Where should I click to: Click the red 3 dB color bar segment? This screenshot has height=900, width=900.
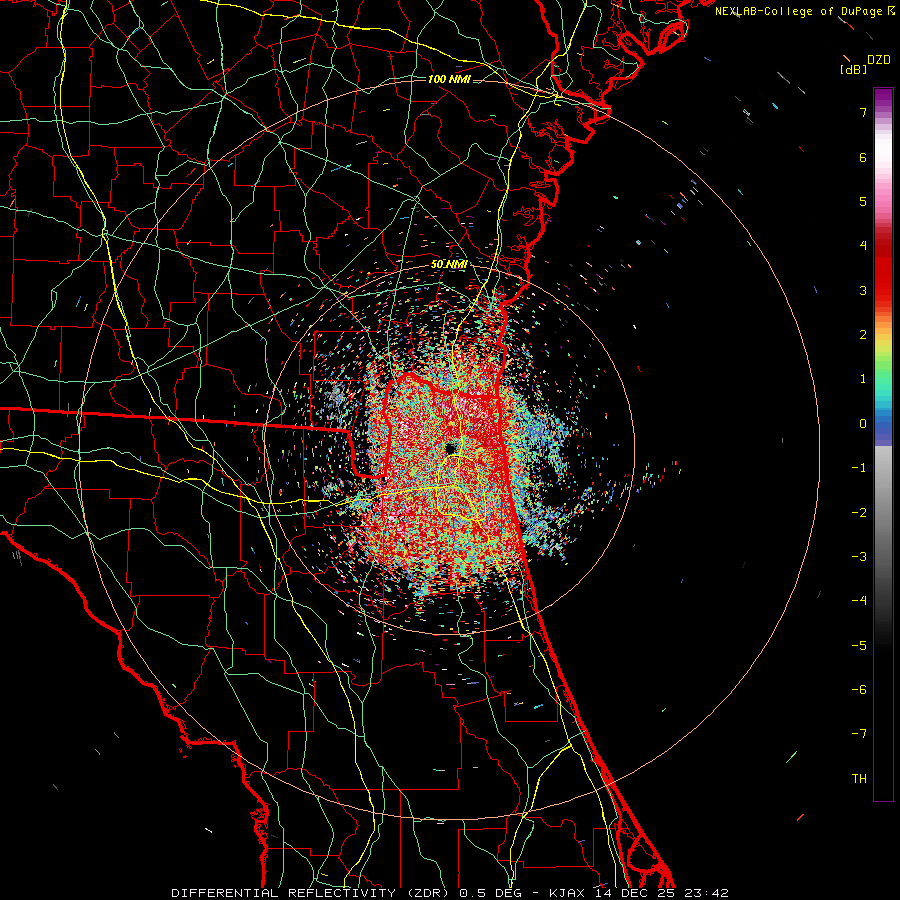click(883, 290)
